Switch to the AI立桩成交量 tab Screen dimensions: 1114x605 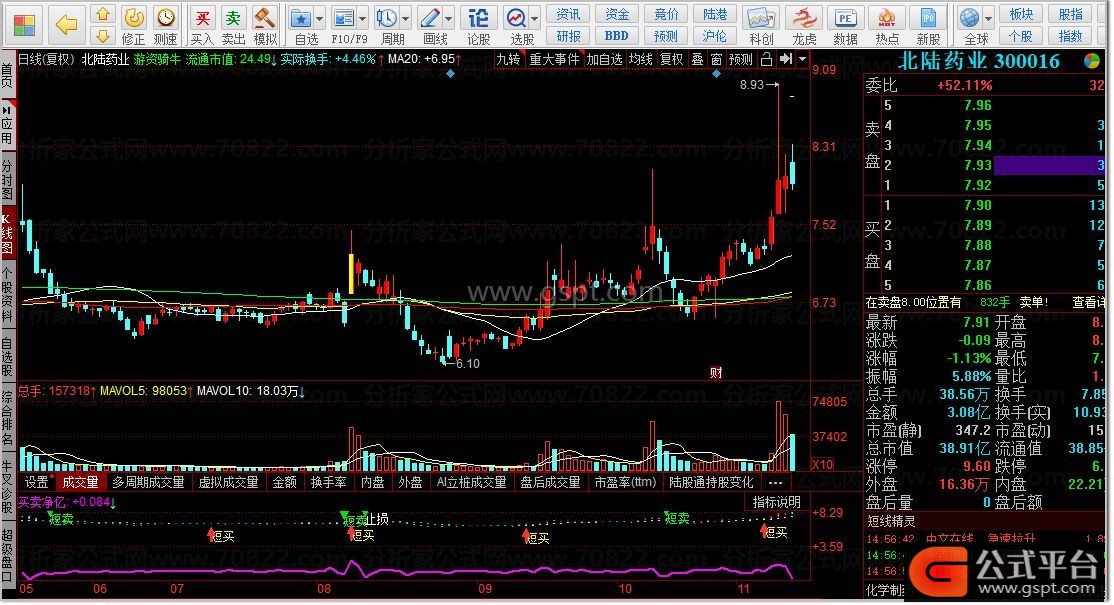(472, 483)
